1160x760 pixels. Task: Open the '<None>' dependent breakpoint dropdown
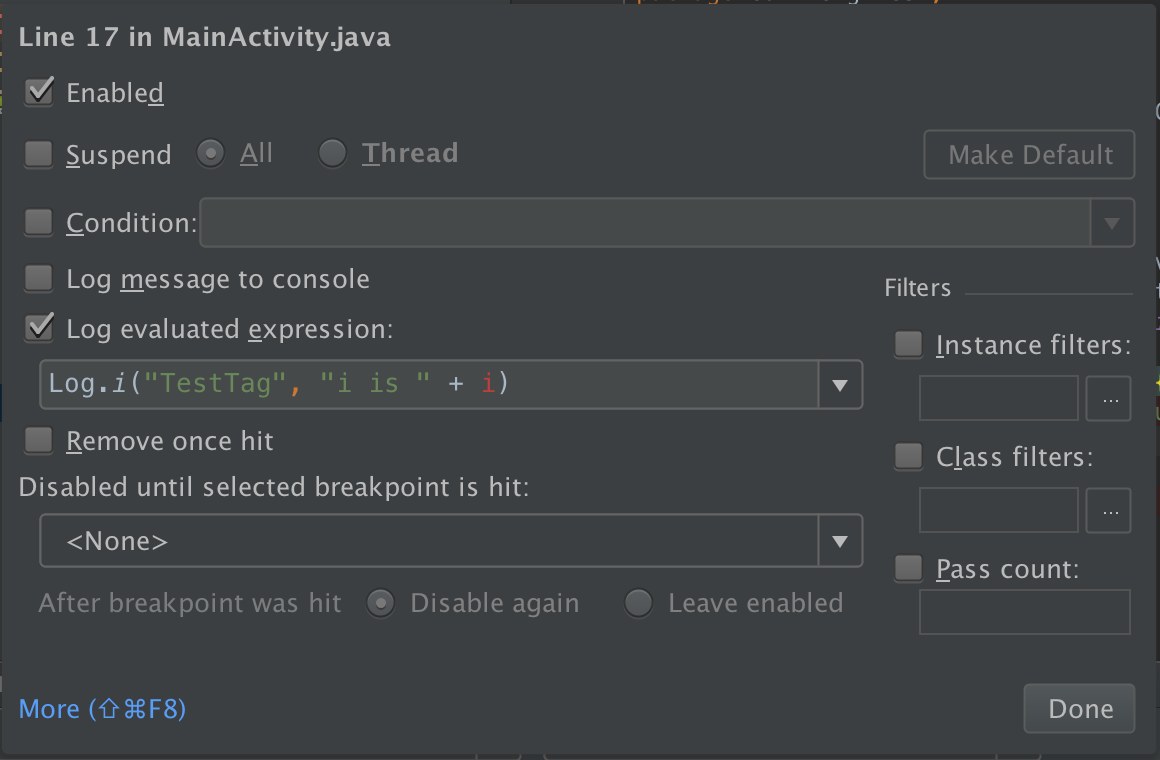pos(840,540)
